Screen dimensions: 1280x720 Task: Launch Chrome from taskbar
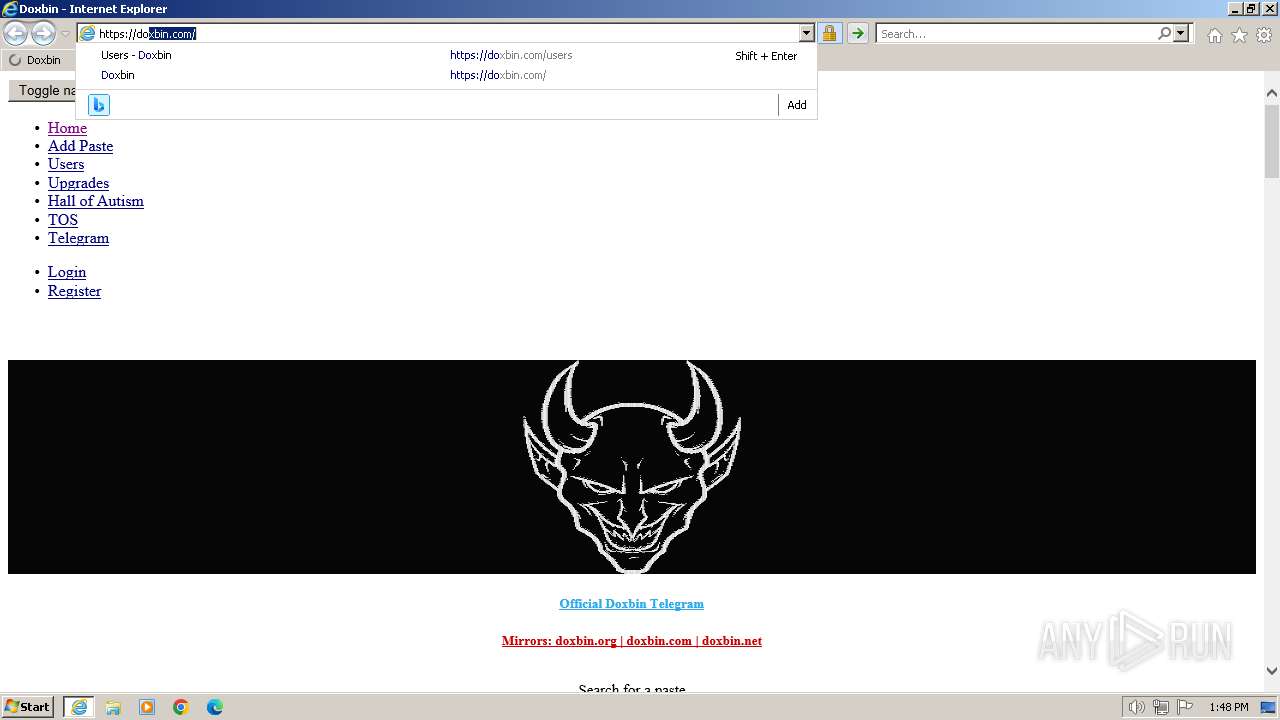point(181,707)
